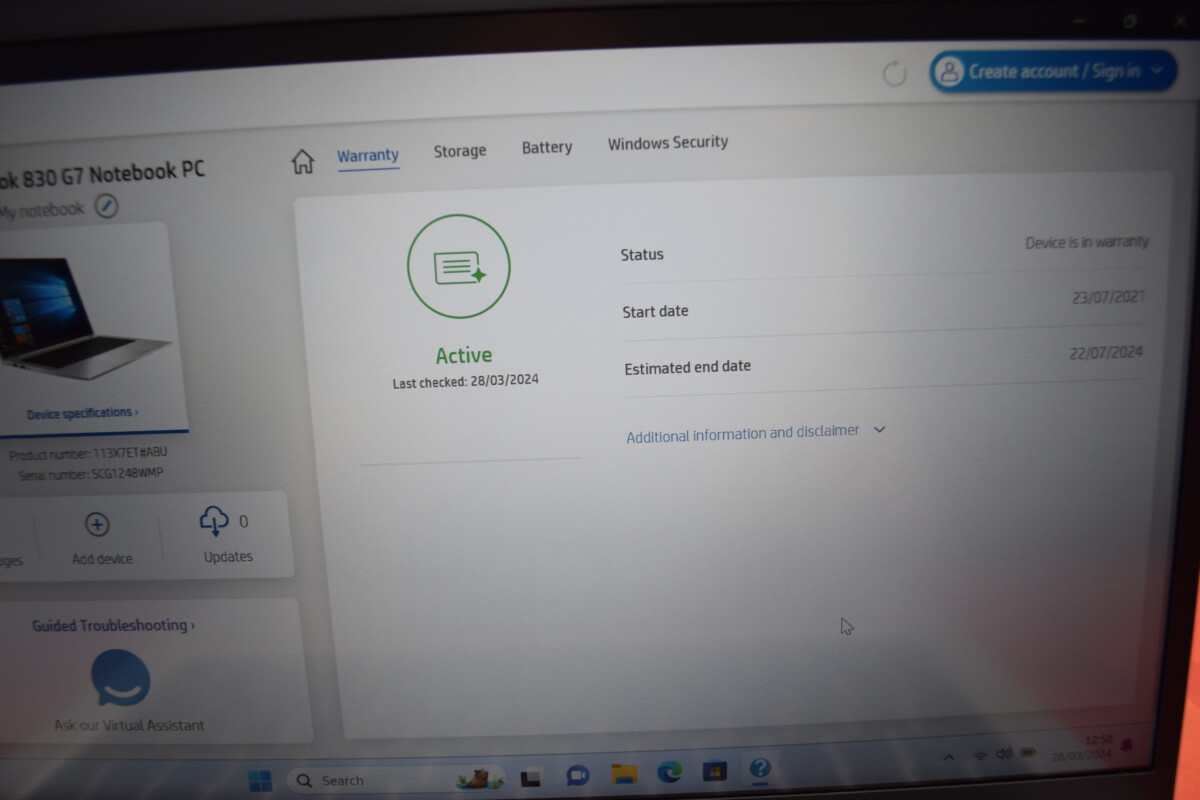The image size is (1200, 800).
Task: Click the taskbar Search box
Action: [x=396, y=780]
